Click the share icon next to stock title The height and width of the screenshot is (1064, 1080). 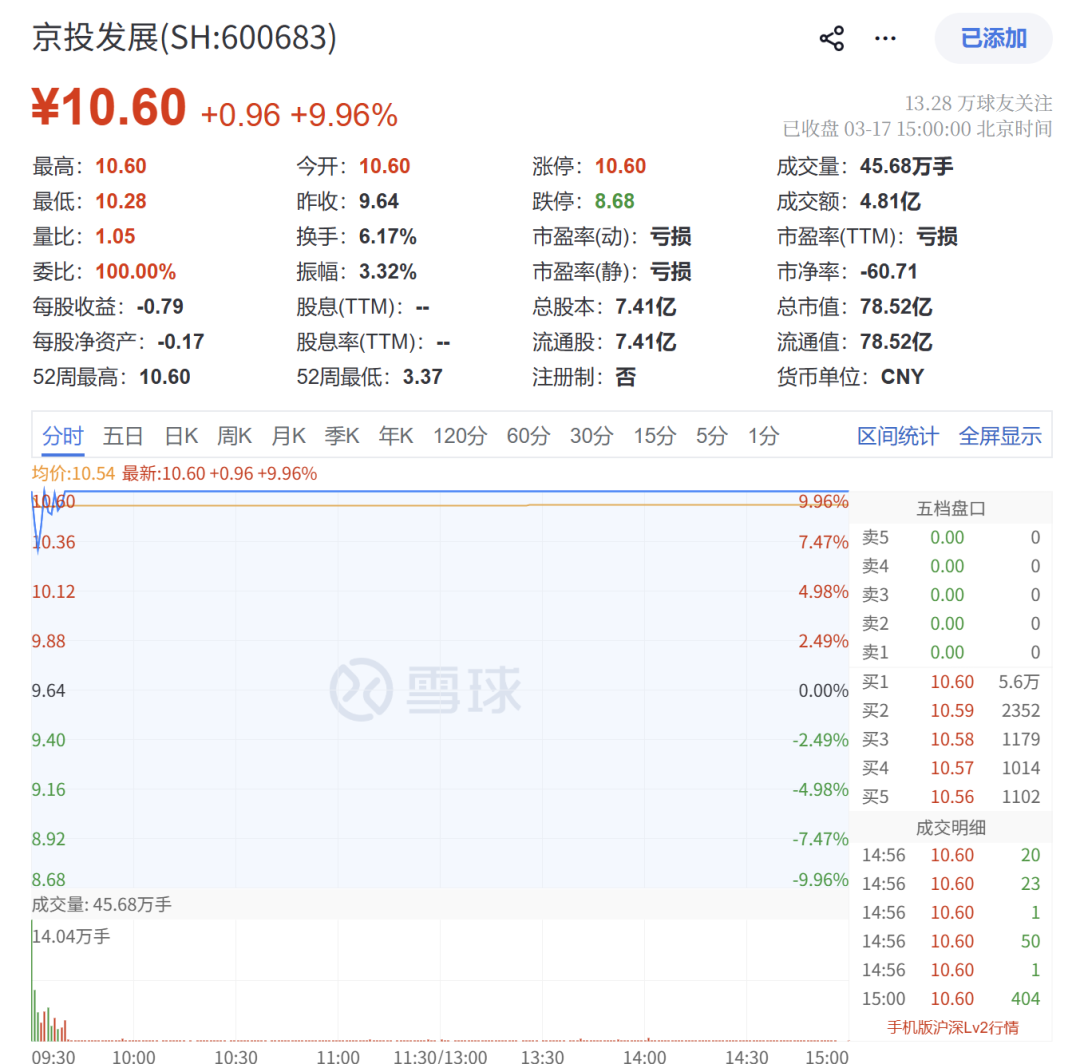pos(831,39)
